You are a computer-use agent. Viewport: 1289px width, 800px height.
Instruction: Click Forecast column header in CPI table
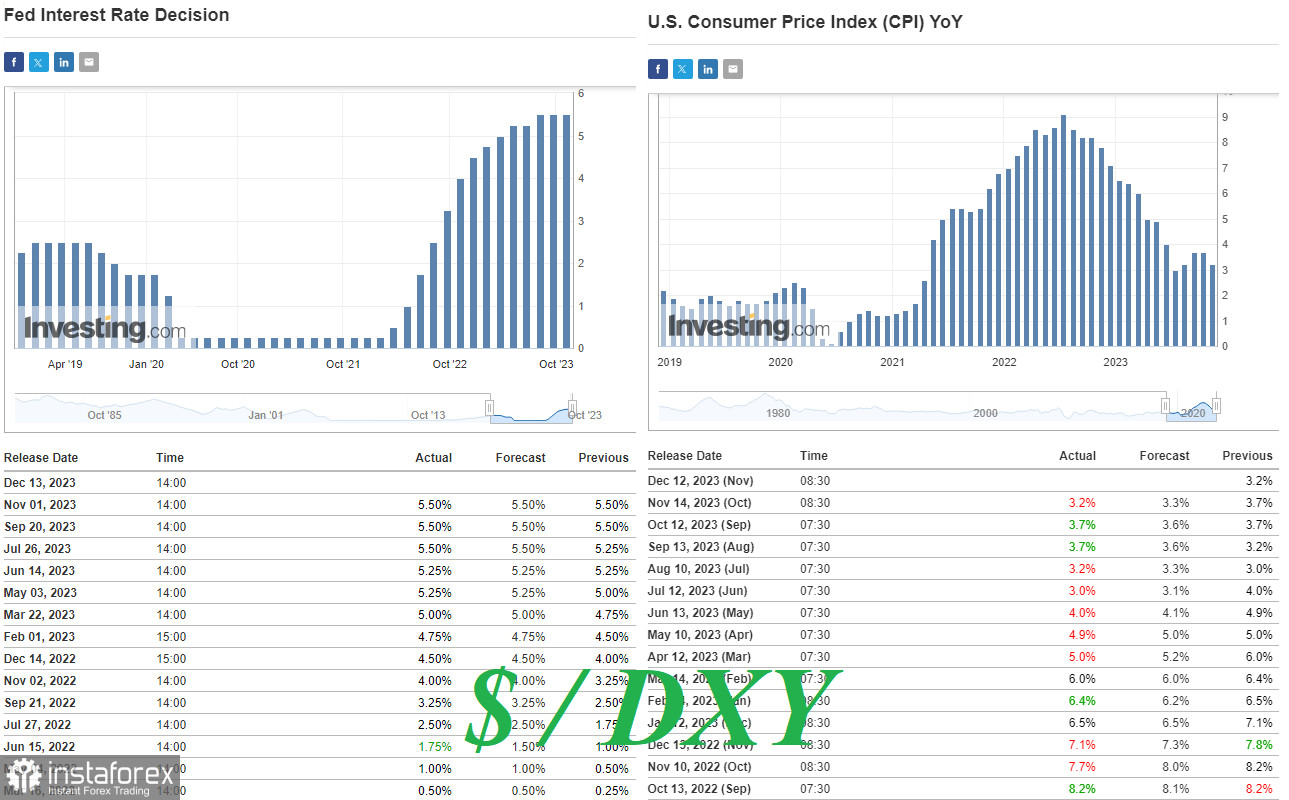coord(1165,456)
